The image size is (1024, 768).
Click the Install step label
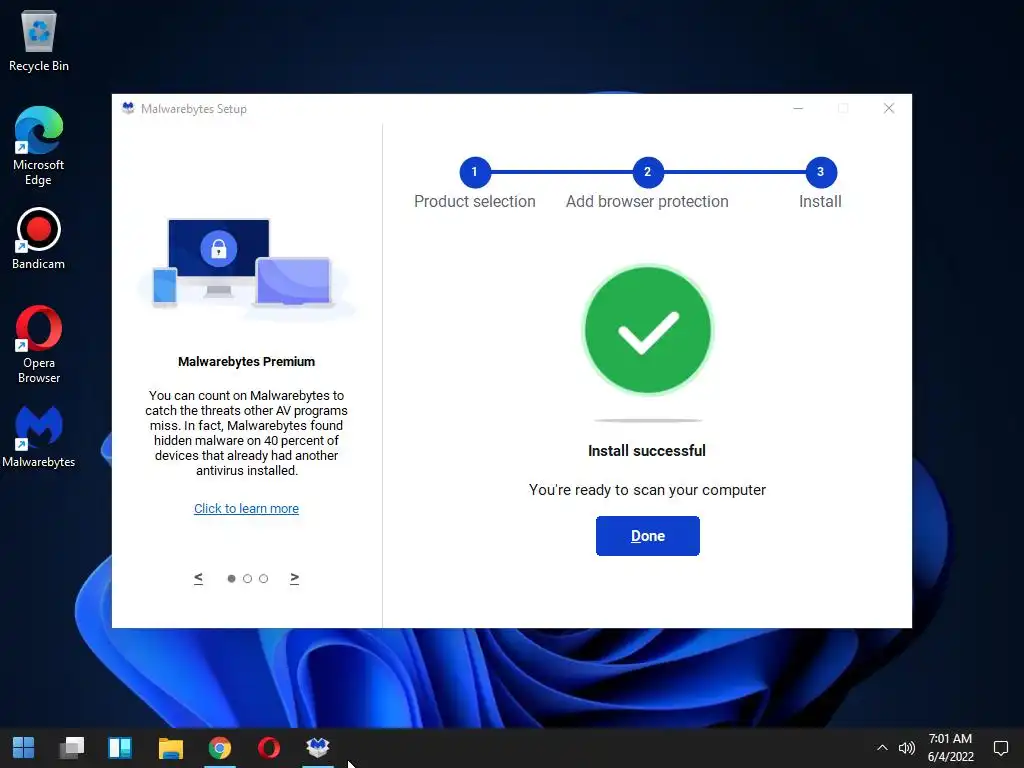point(820,201)
